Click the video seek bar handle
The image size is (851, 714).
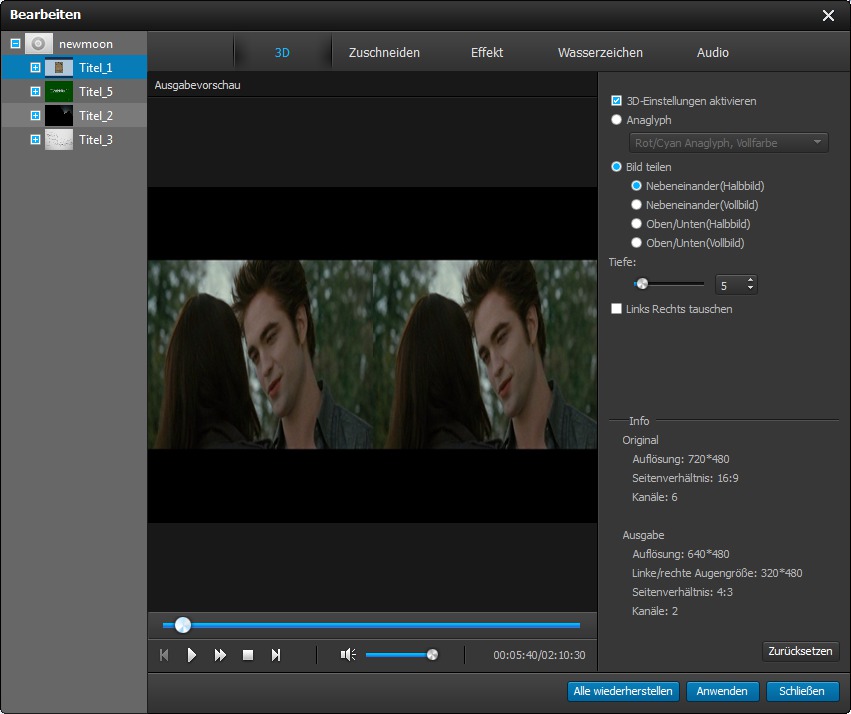pos(183,625)
